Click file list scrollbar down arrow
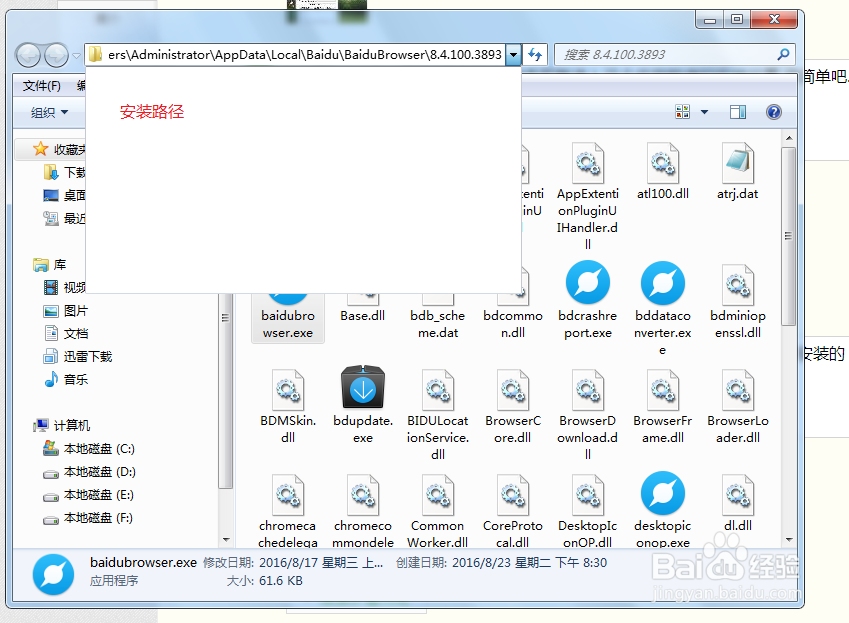Viewport: 849px width, 623px height. point(789,540)
